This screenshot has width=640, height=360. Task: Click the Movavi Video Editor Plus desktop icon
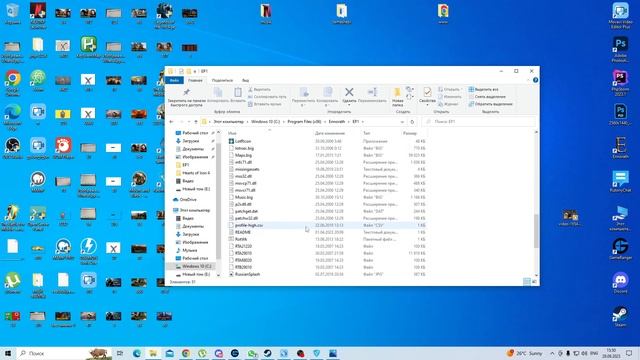620,16
